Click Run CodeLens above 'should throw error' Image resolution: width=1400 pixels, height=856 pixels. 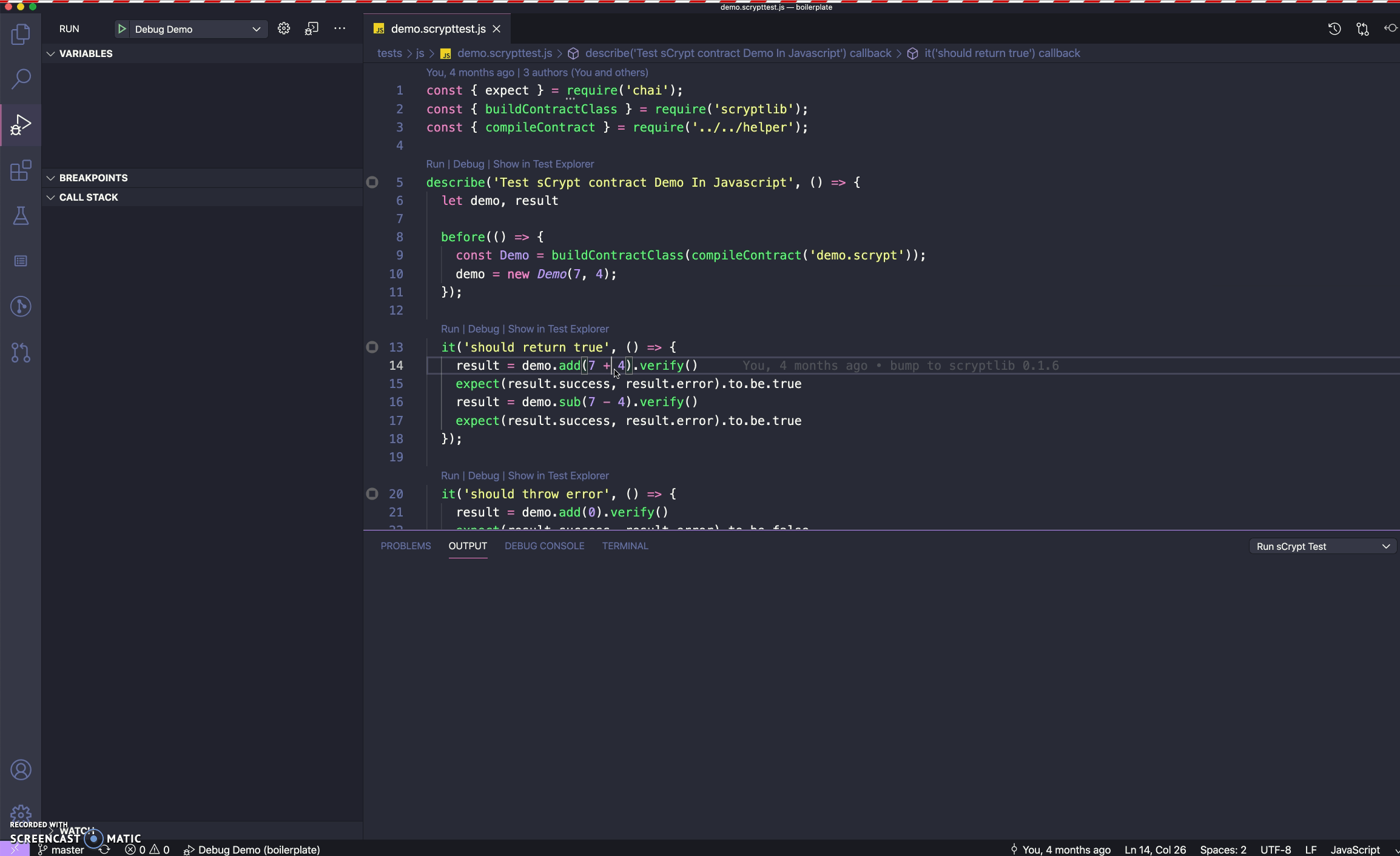coord(450,476)
